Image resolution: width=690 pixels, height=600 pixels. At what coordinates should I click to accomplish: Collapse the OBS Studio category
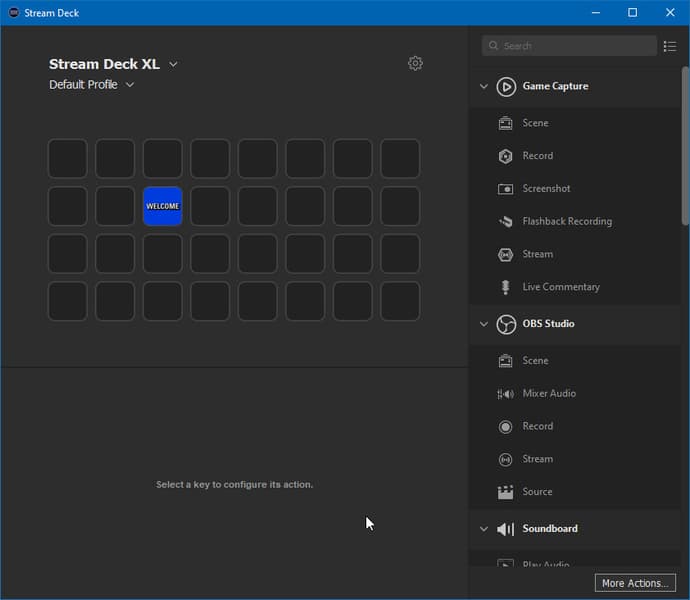(484, 324)
